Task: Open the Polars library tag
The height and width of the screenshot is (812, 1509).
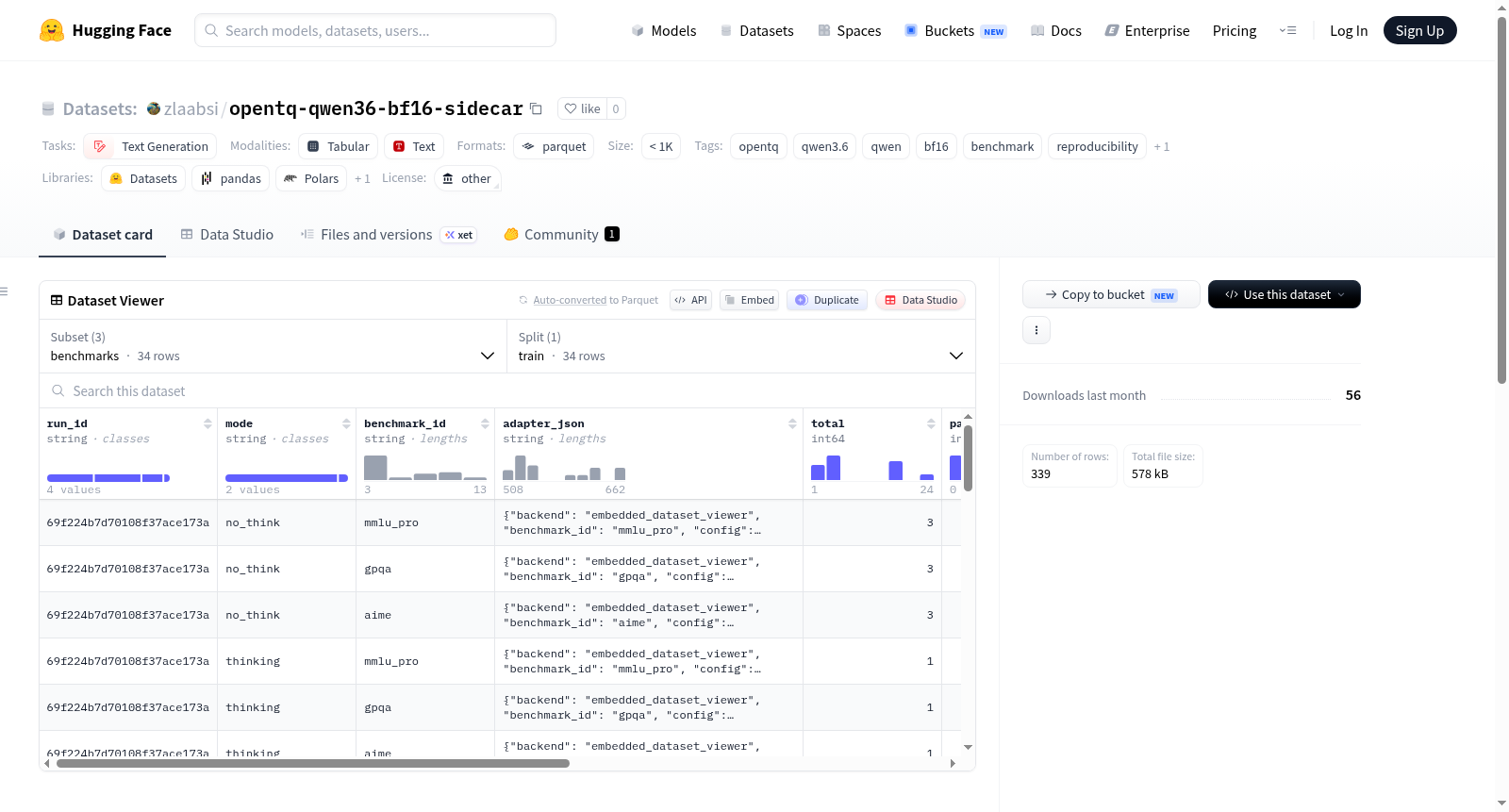Action: [x=311, y=178]
